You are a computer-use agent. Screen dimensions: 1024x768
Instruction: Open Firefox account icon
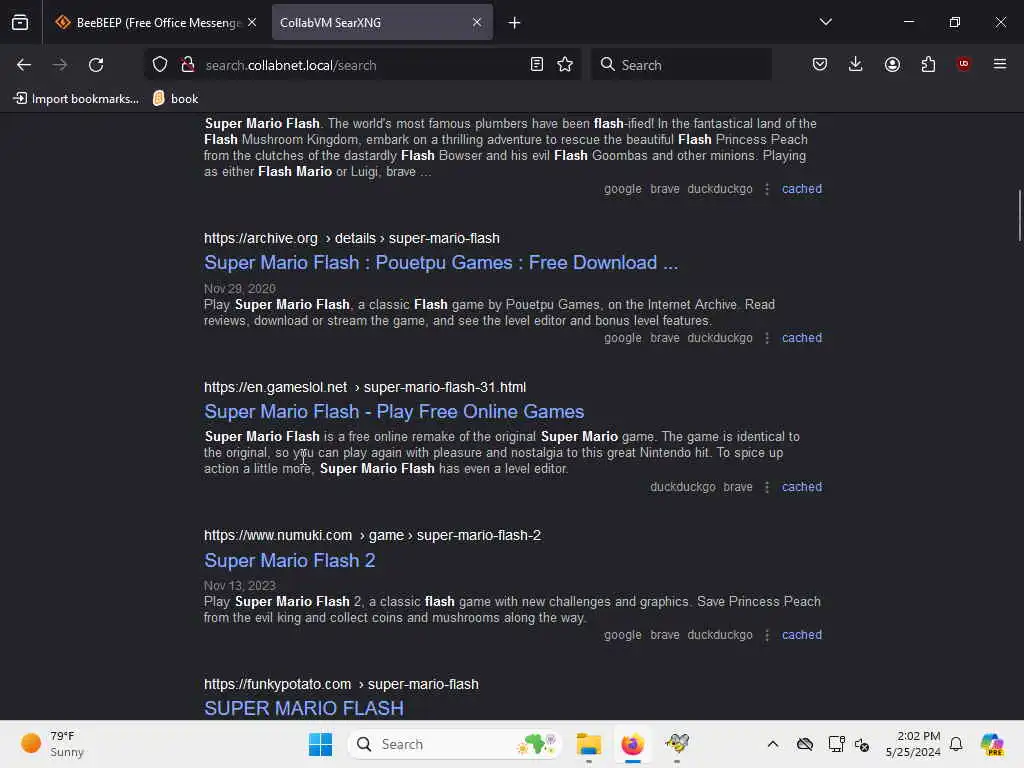pos(892,65)
